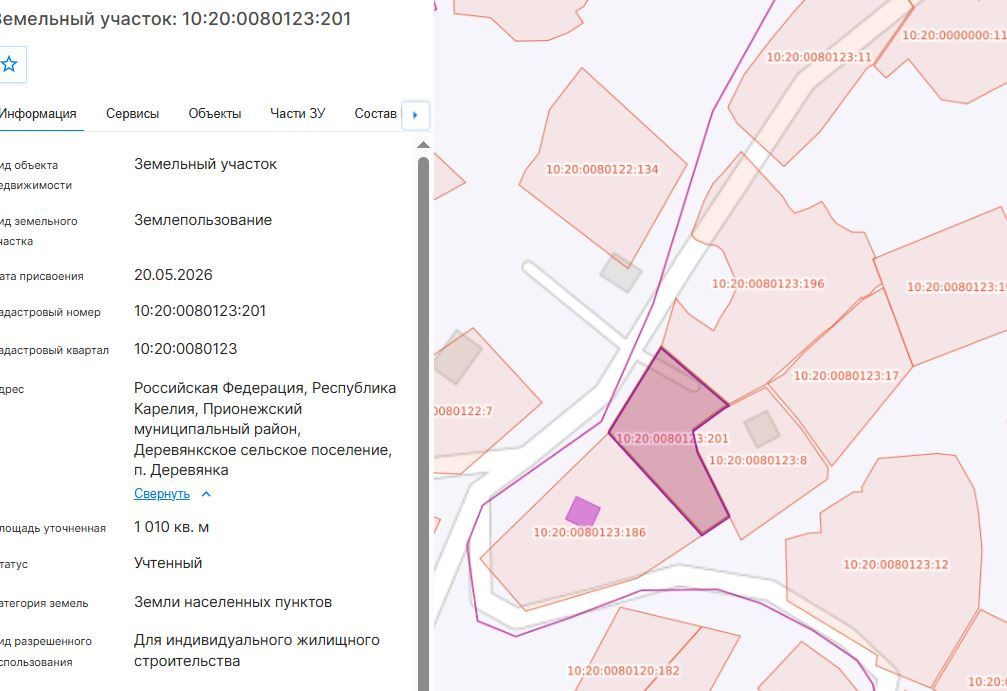Click parcel label 10:20:0080123:12
The height and width of the screenshot is (691, 1007).
coord(895,564)
